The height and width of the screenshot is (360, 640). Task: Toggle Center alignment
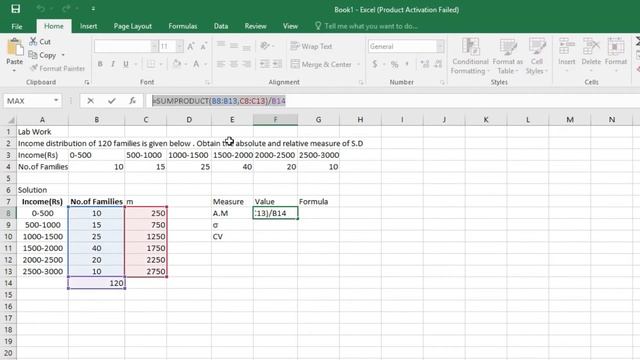pyautogui.click(x=233, y=64)
